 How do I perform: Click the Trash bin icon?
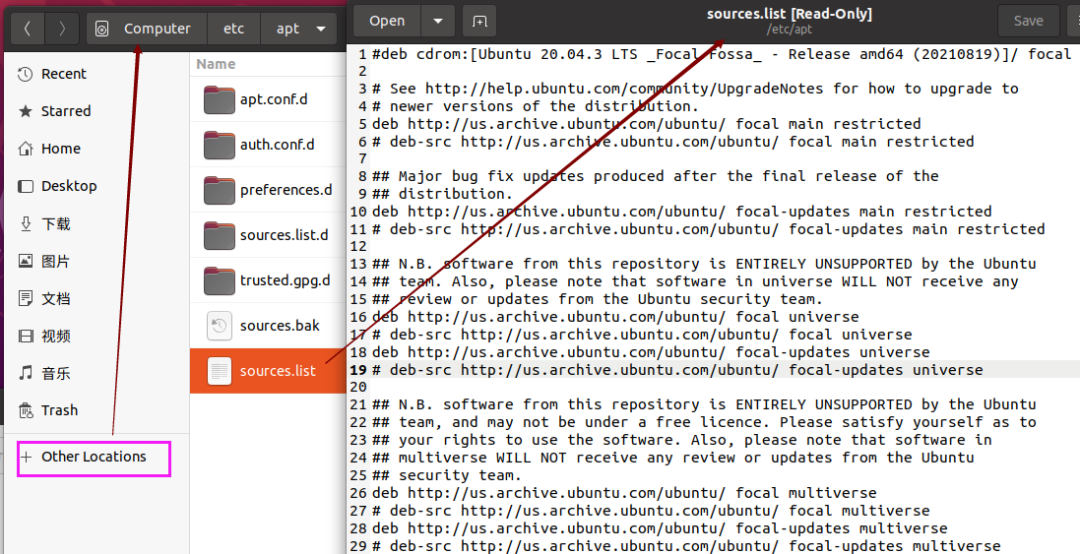coord(25,411)
